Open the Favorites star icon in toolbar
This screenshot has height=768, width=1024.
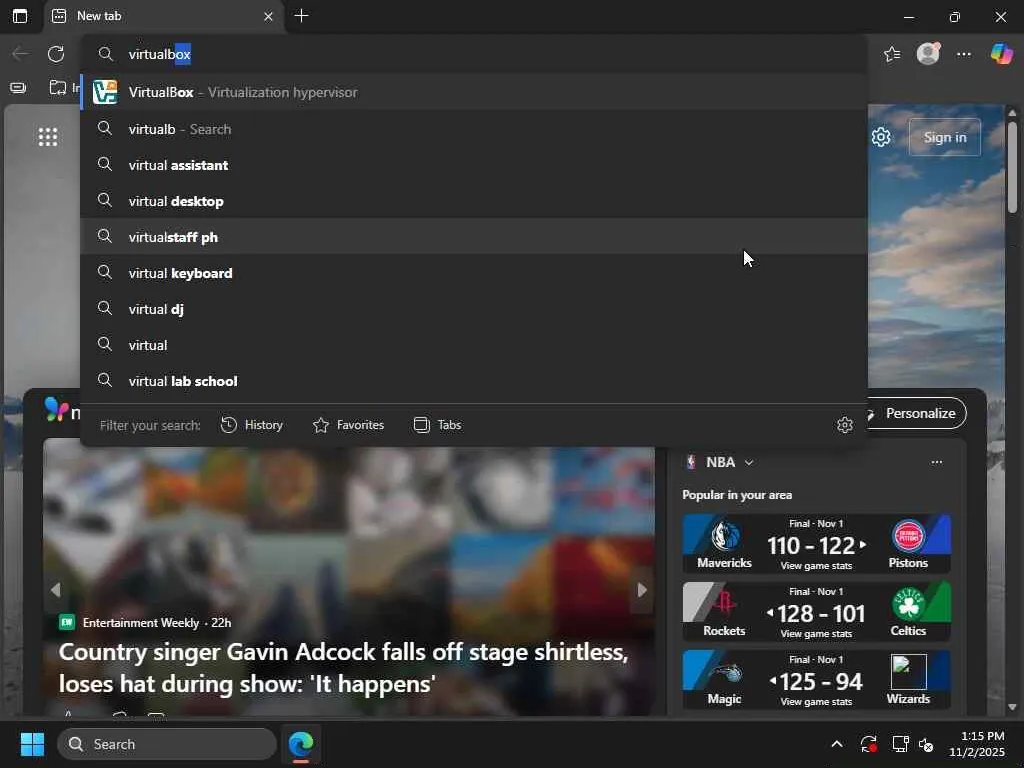pyautogui.click(x=892, y=54)
